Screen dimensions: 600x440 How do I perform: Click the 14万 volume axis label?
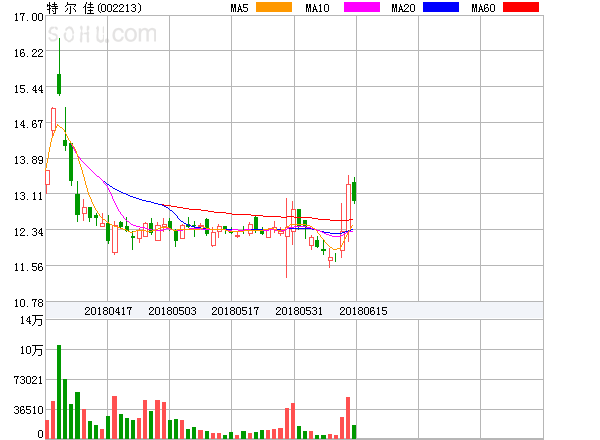coord(31,320)
